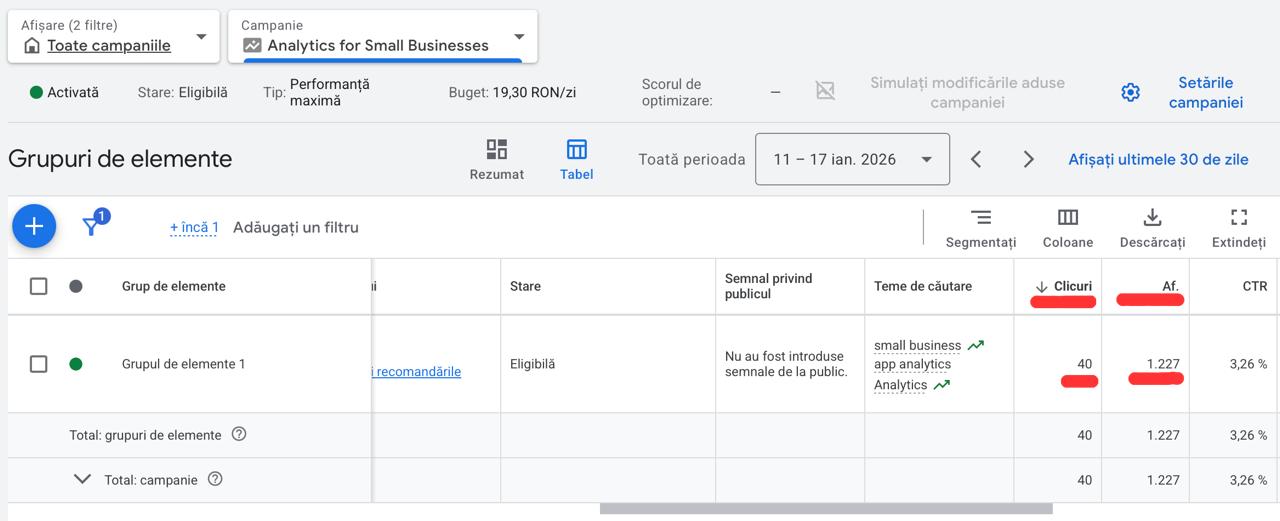The height and width of the screenshot is (521, 1280).
Task: Open the filter funnel icon
Action: point(91,227)
